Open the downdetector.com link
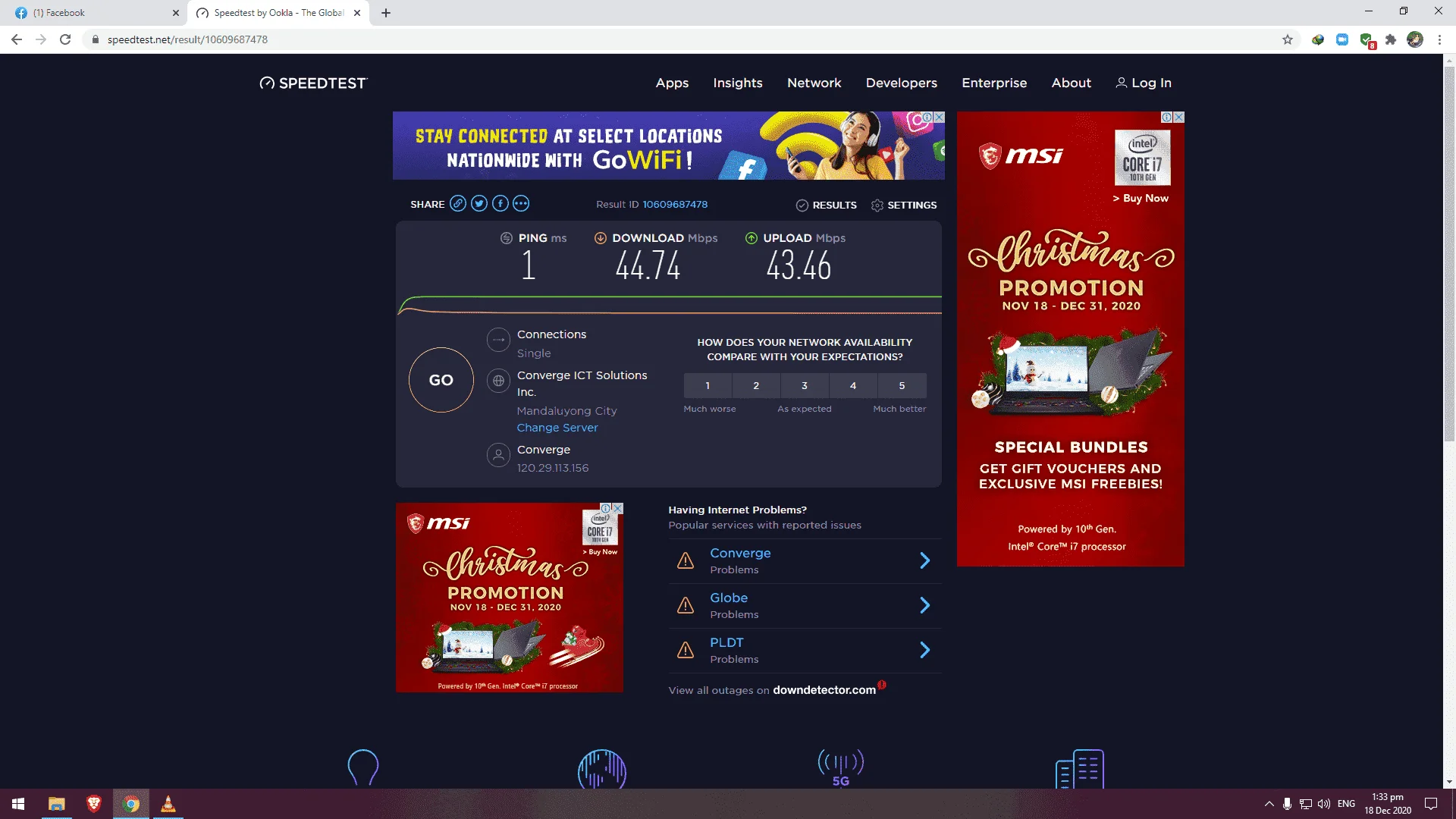This screenshot has width=1456, height=819. pos(824,690)
